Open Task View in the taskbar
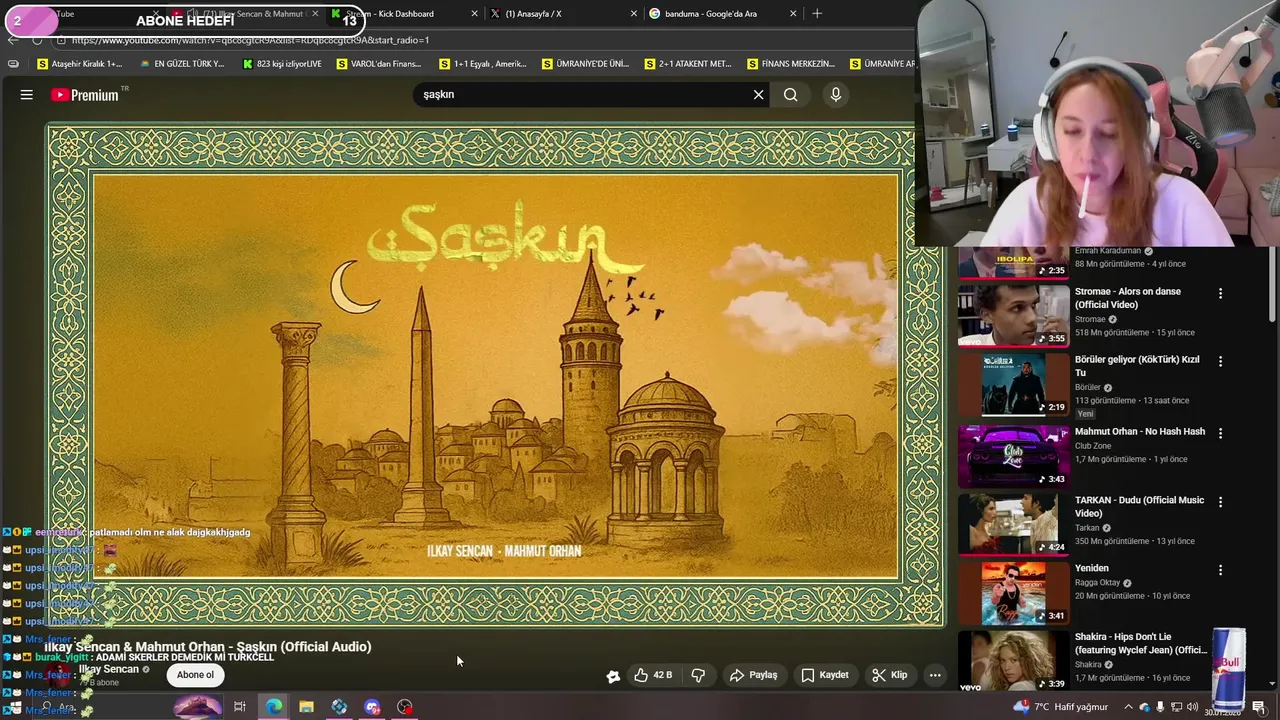 coord(240,707)
